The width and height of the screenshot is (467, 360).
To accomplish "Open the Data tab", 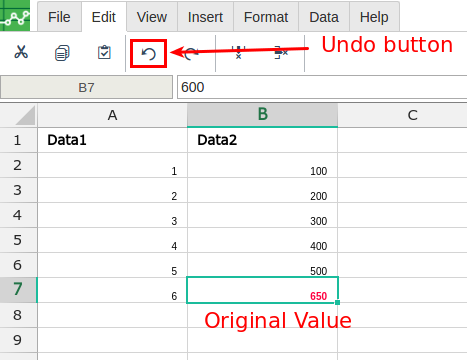I will pos(324,17).
